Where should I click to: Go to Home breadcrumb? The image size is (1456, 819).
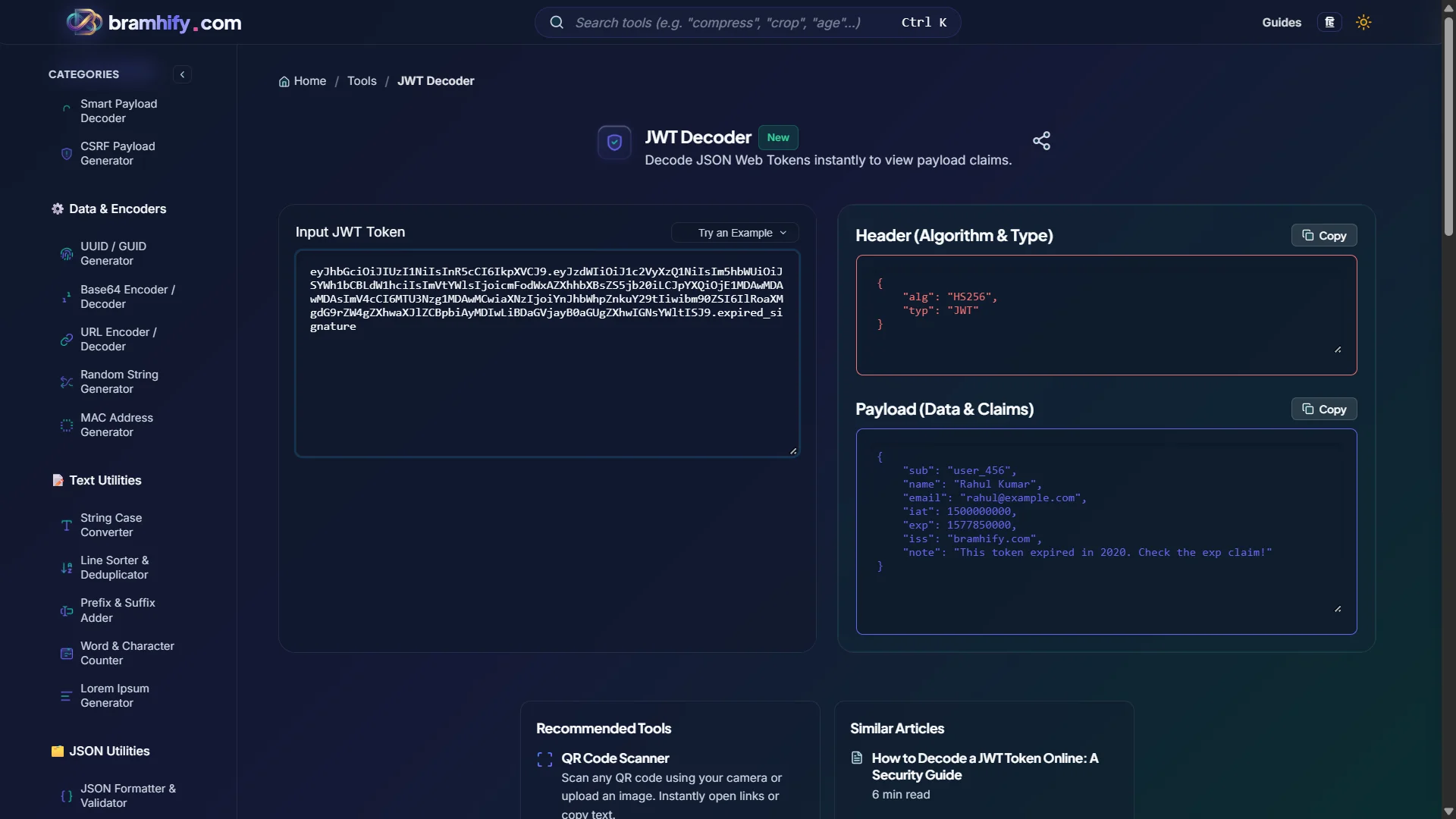(x=303, y=81)
